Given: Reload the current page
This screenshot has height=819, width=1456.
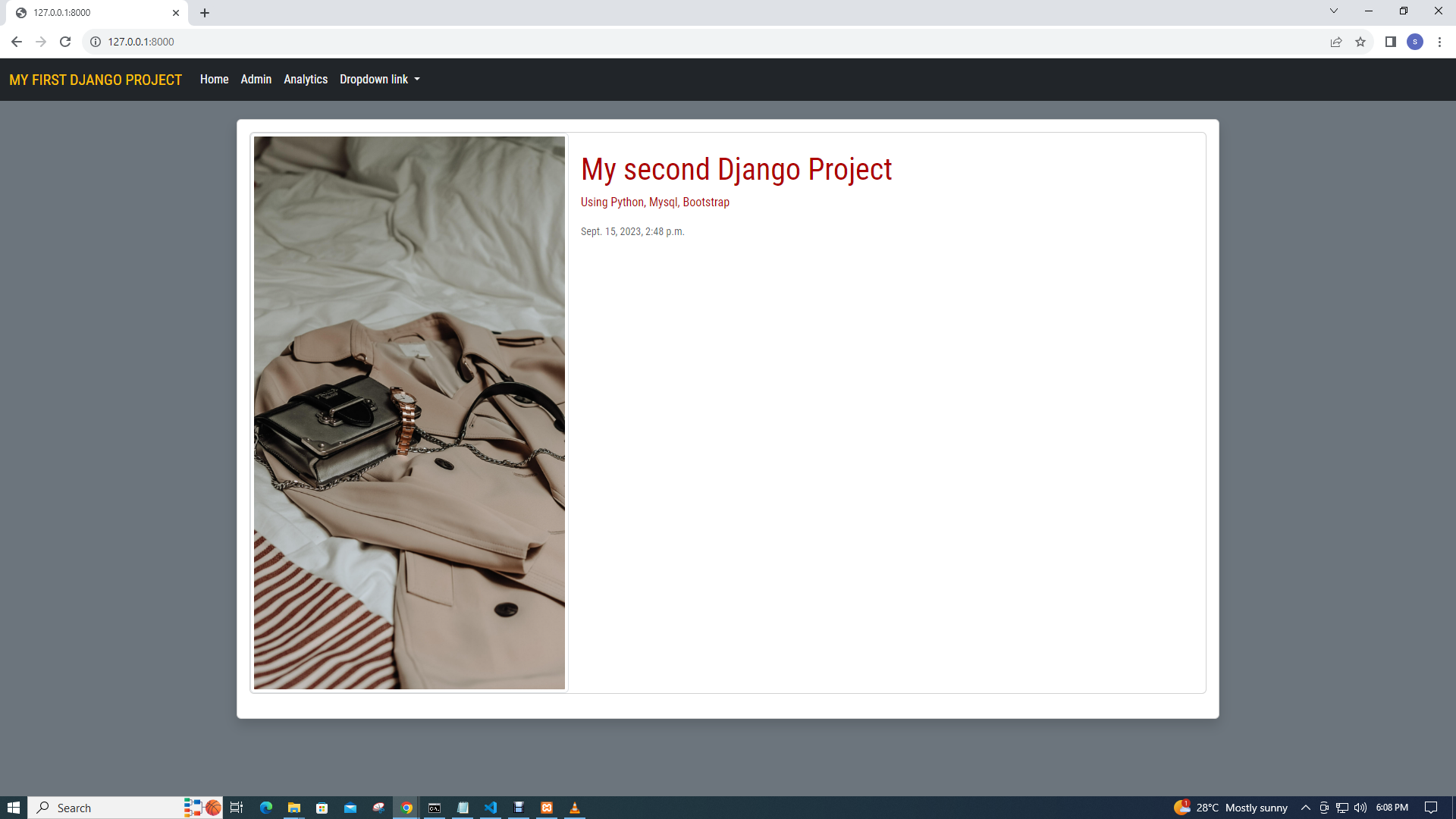Looking at the screenshot, I should click(x=65, y=42).
